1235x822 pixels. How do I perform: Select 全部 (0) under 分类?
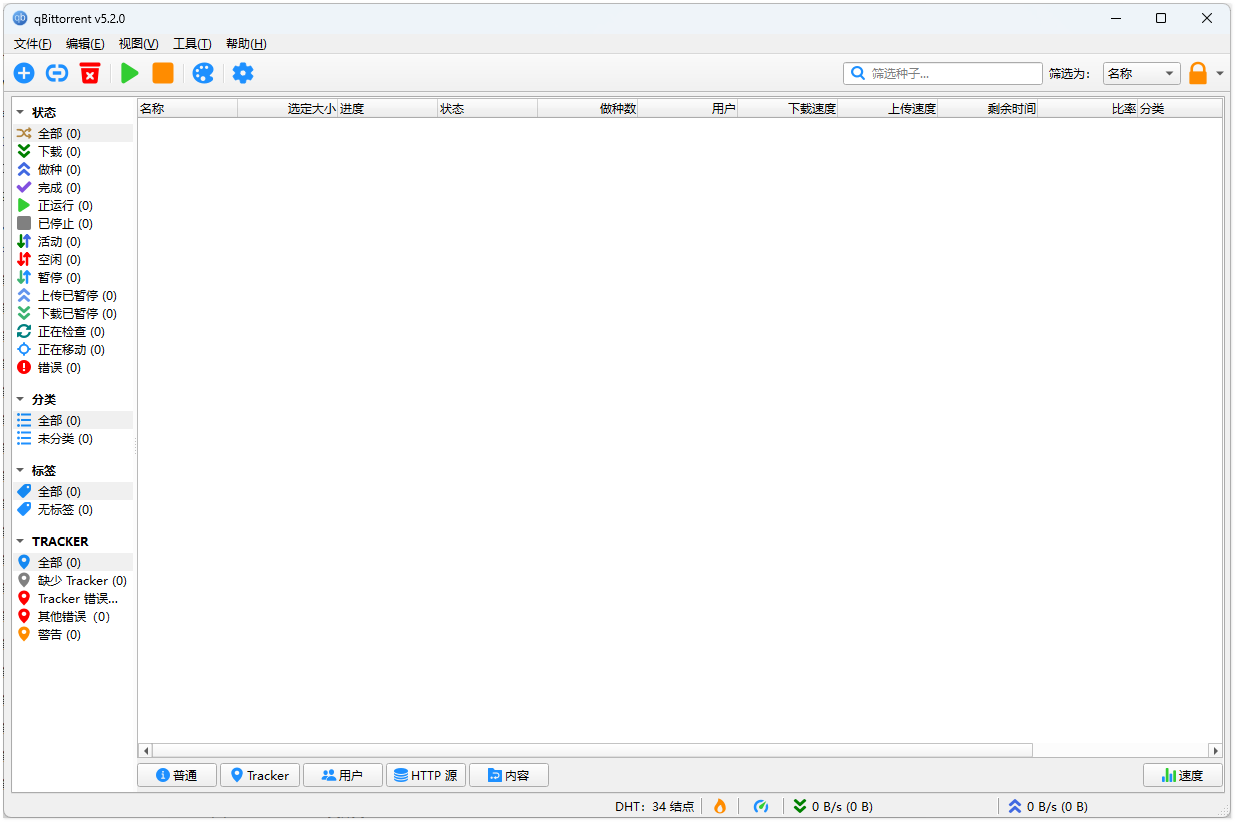[73, 420]
